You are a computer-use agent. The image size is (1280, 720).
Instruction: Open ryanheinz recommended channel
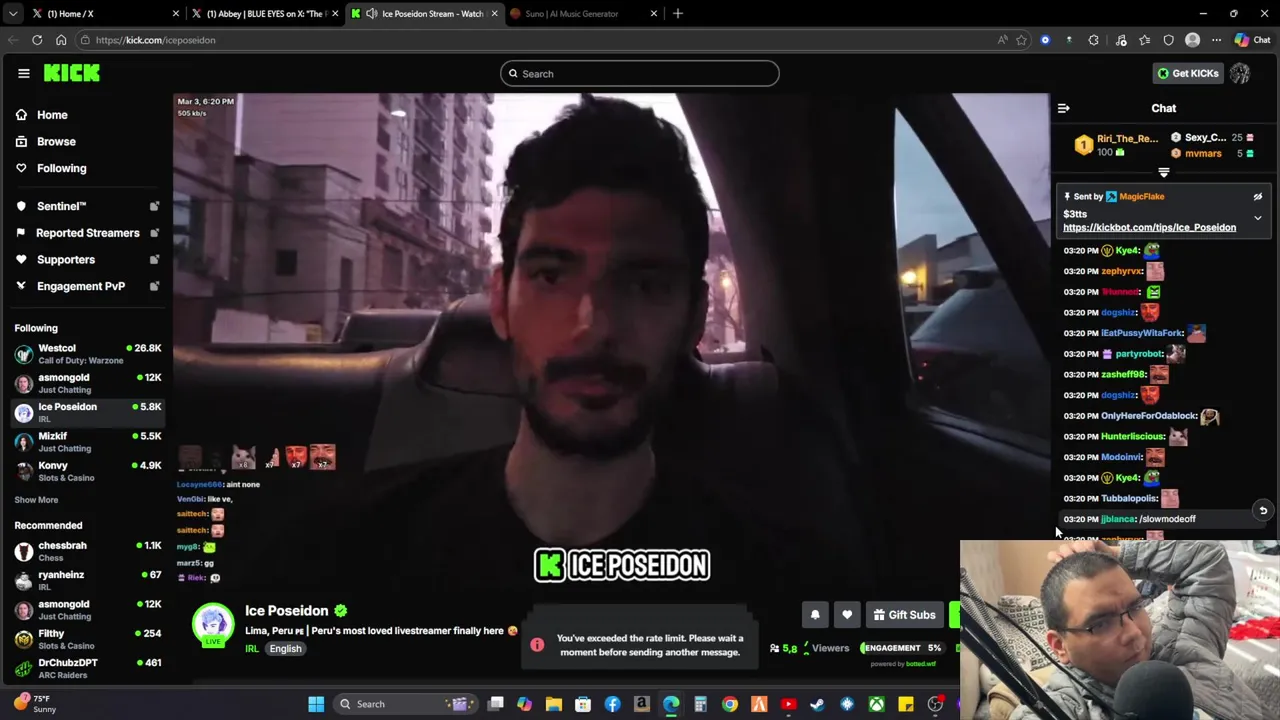(x=87, y=580)
